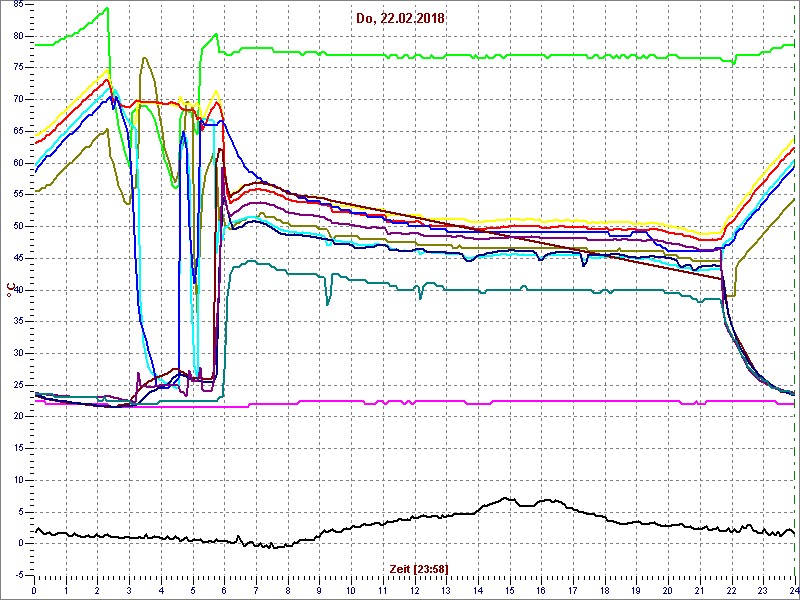The width and height of the screenshot is (800, 600).
Task: Select hour 6 on the time axis
Action: pyautogui.click(x=224, y=590)
